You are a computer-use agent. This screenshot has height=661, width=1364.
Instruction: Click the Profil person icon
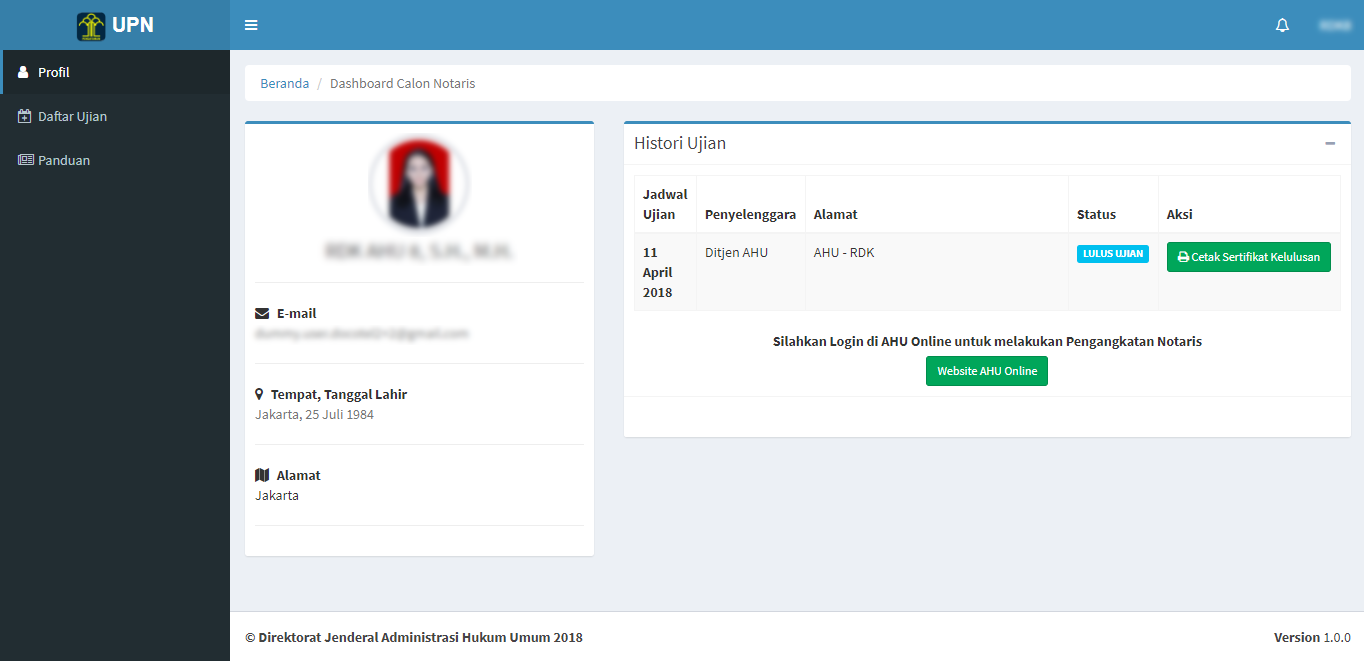(x=24, y=72)
